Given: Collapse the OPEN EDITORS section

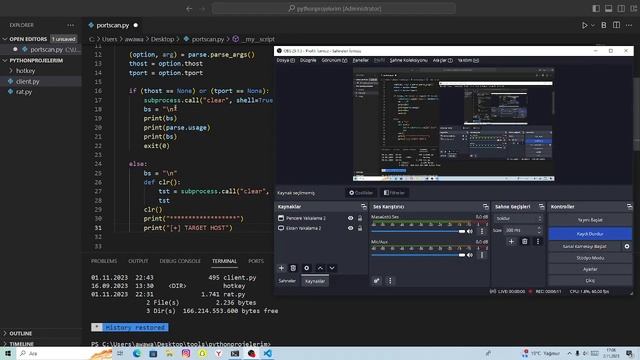Looking at the screenshot, I should click(x=40, y=39).
